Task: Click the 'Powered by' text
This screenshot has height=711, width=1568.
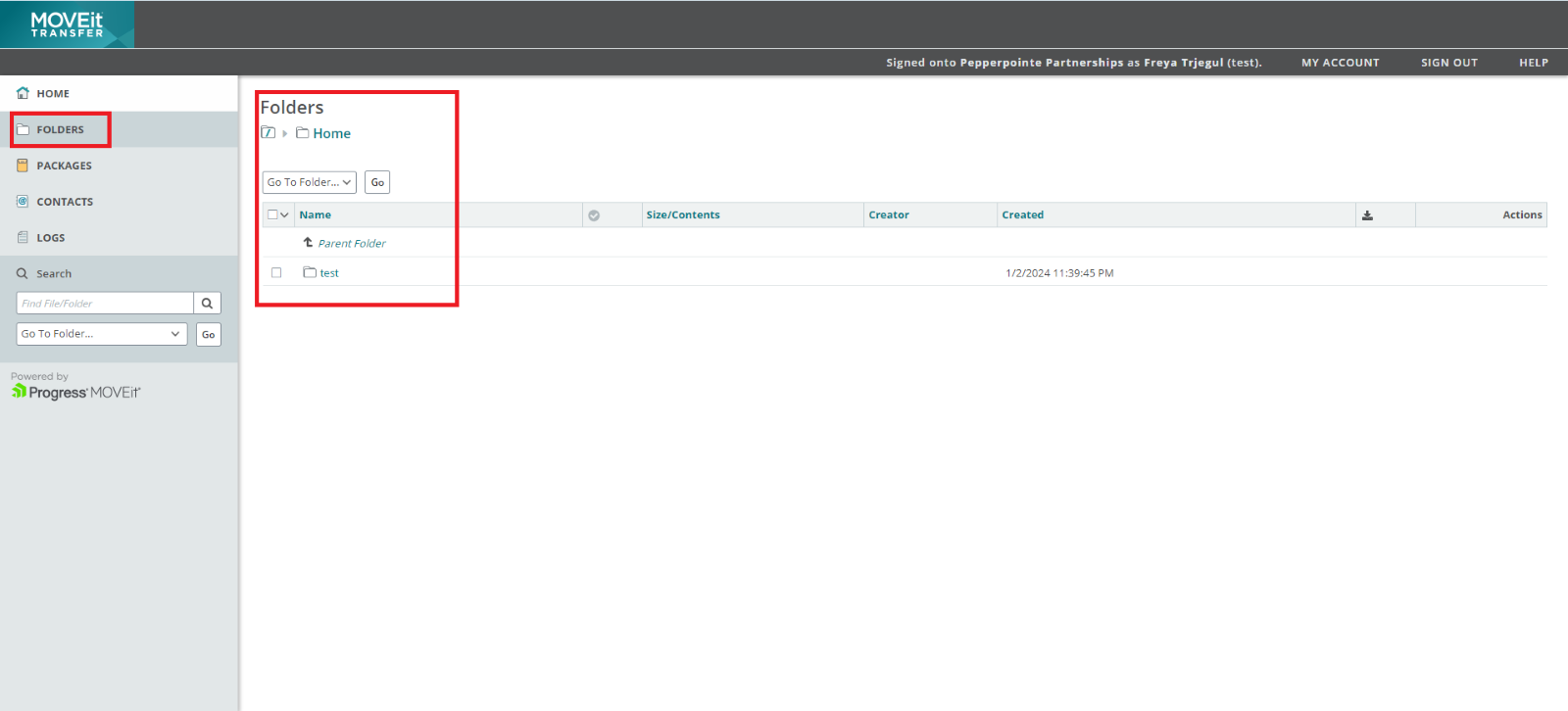Action: click(39, 376)
